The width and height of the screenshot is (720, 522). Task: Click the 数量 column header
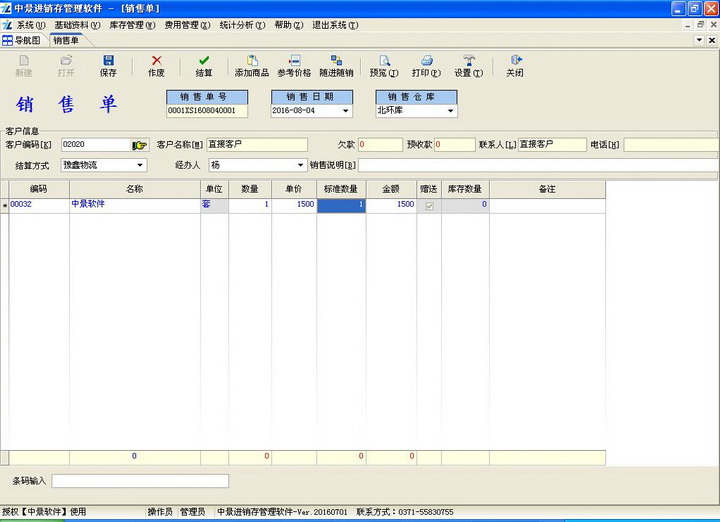coord(250,189)
